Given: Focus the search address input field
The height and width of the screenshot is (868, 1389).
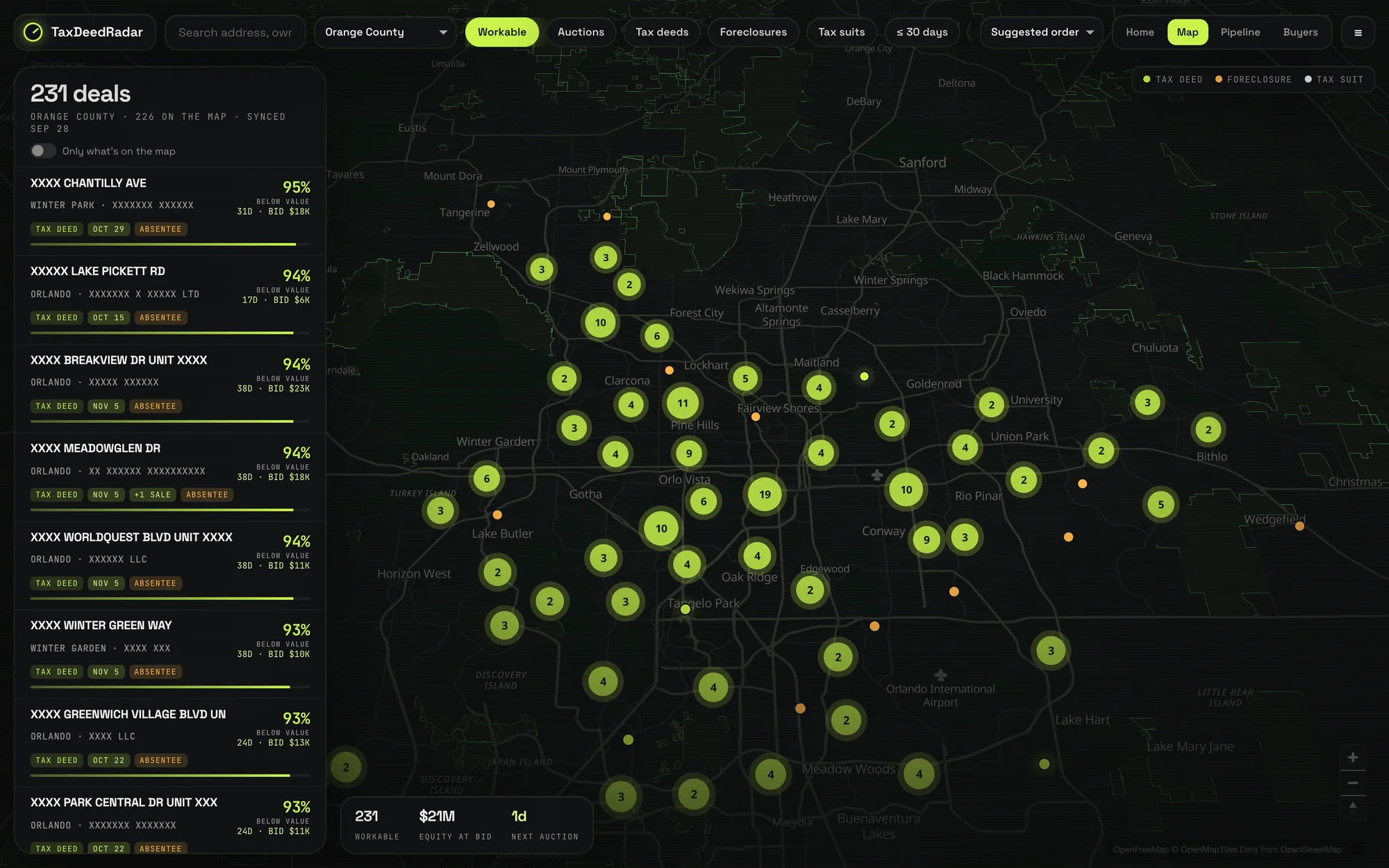Looking at the screenshot, I should pos(235,33).
